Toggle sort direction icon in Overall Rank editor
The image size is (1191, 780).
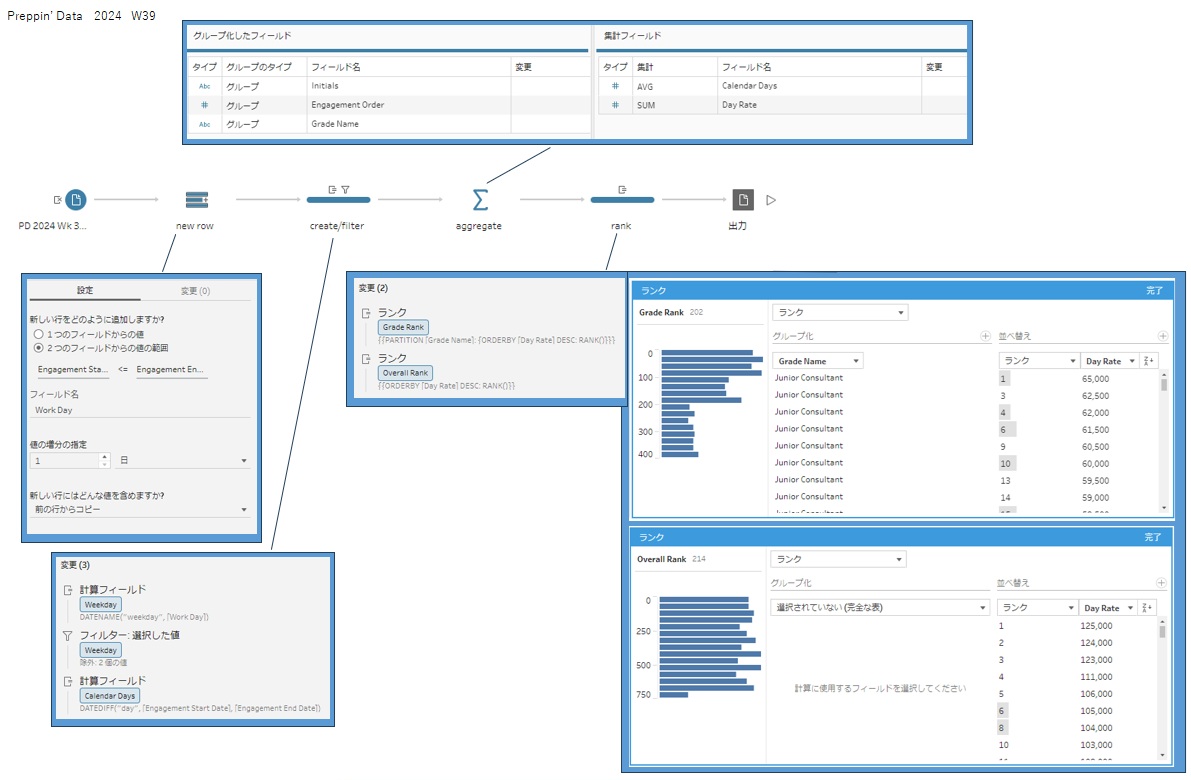click(1146, 608)
